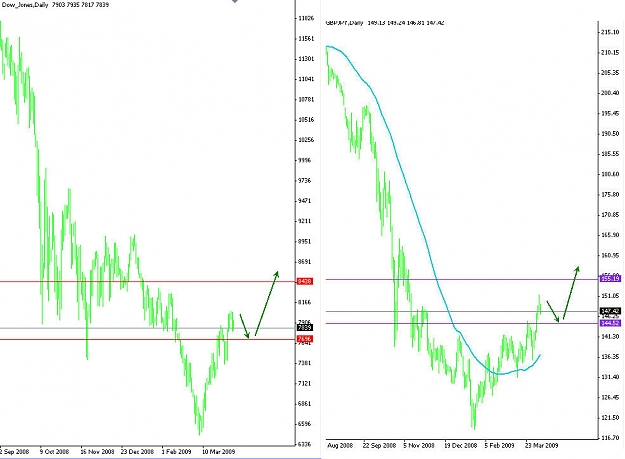Screen dimensions: 625x459
Task: Click the 6861 price scale value
Action: 306,404
